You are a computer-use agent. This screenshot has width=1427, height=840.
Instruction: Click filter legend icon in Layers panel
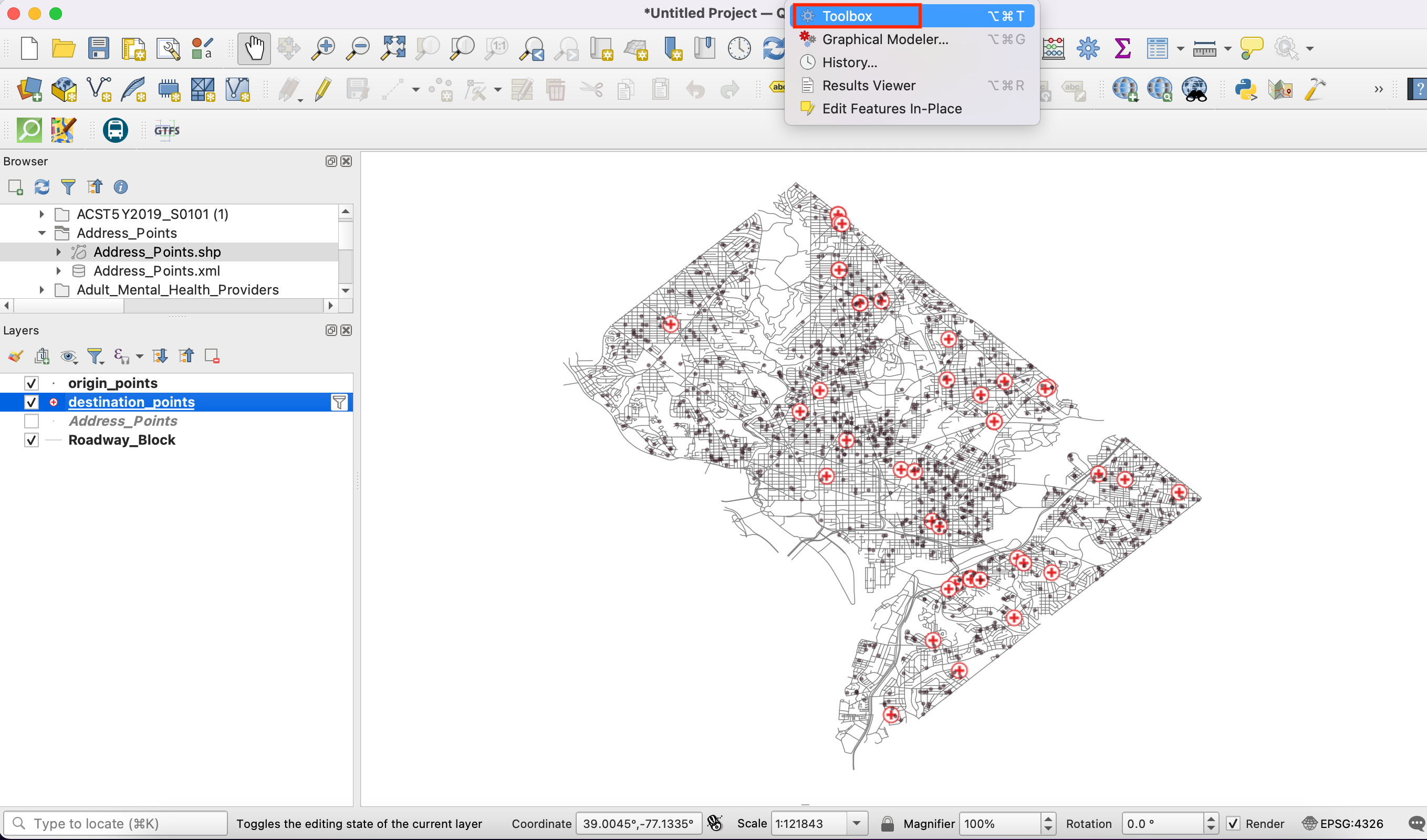coord(95,356)
